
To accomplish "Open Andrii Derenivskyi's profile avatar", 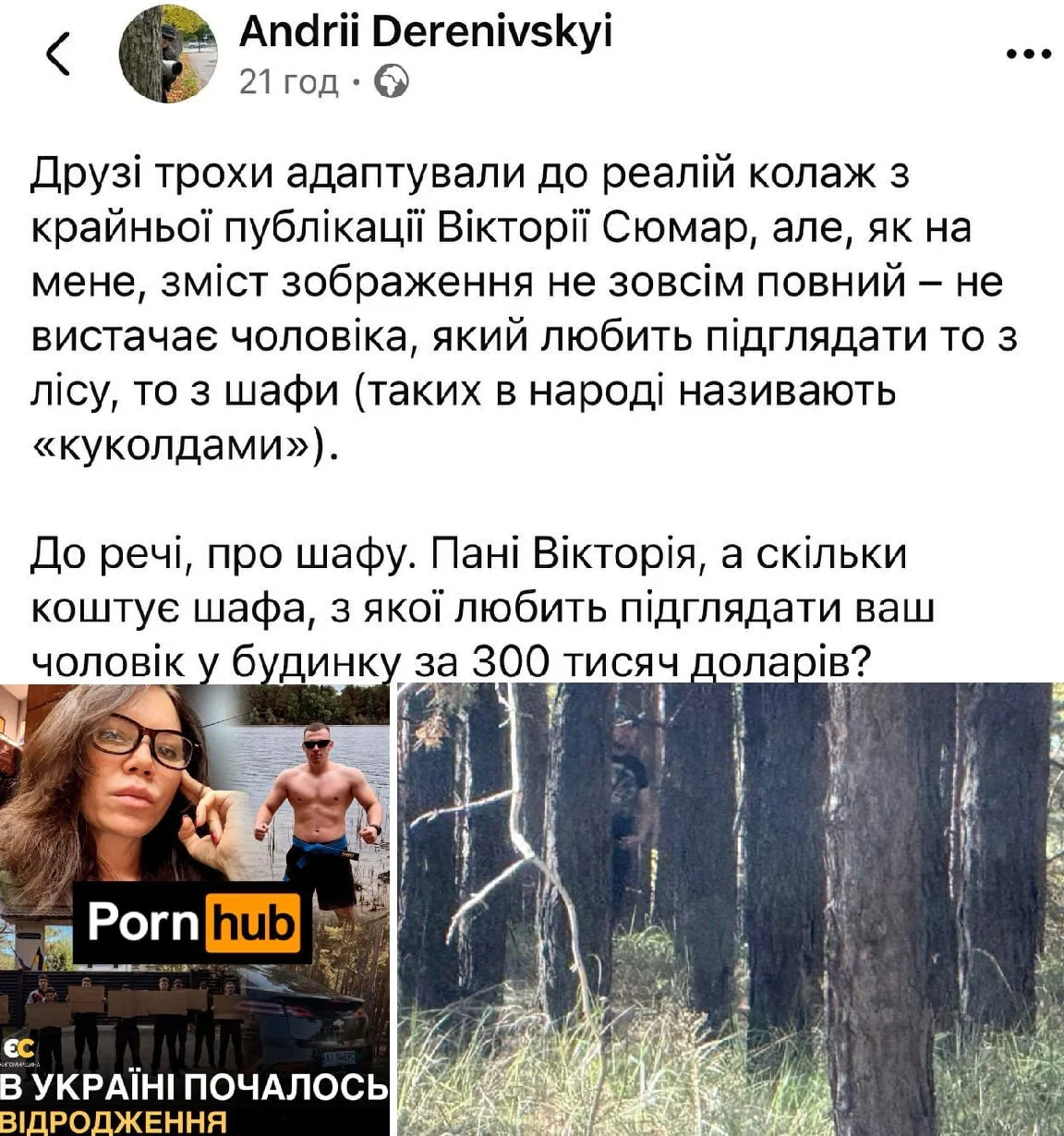I will pos(168,53).
